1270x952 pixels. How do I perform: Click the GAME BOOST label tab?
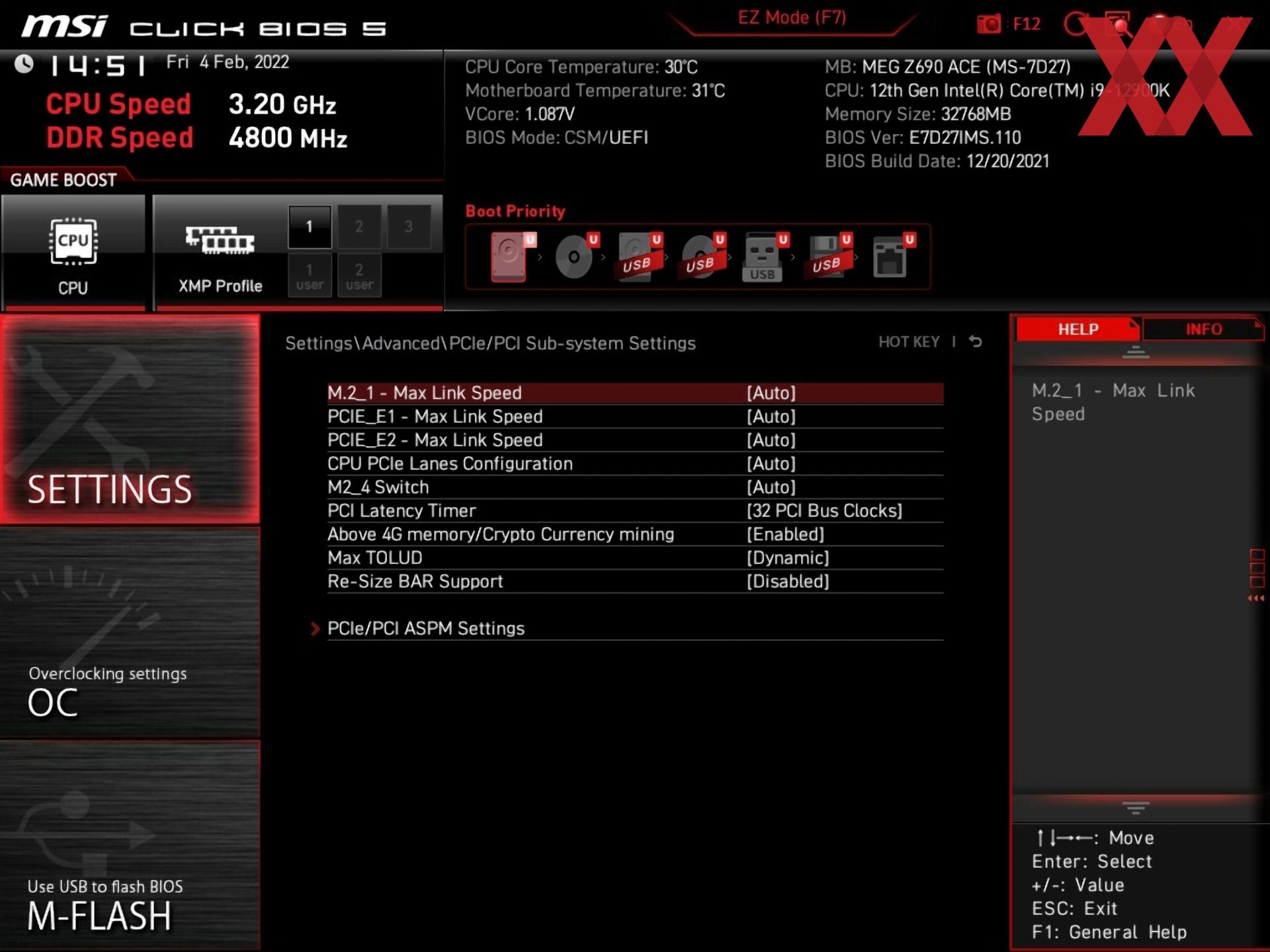point(63,180)
